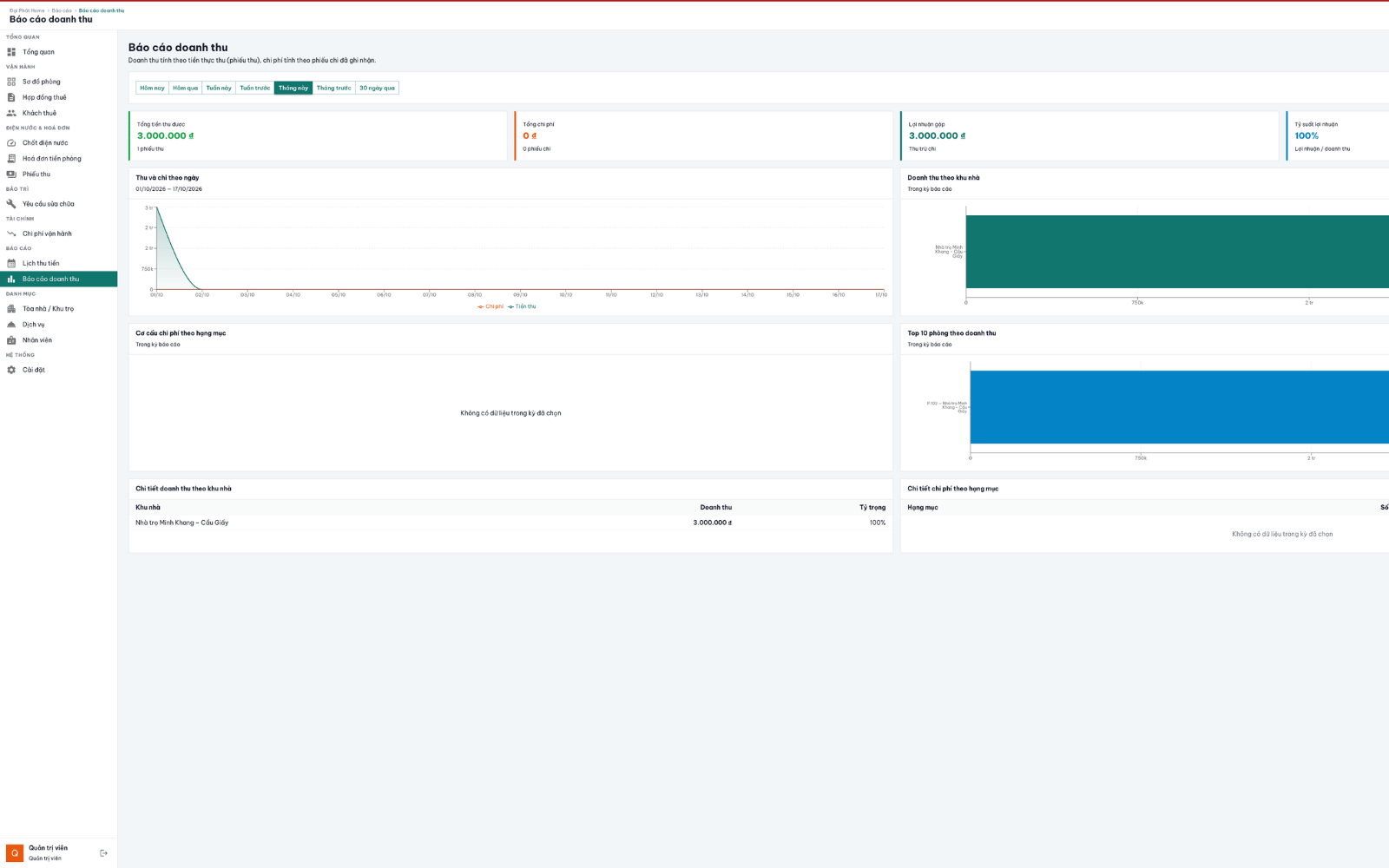Click the blue P.102 revenue bar
The height and width of the screenshot is (868, 1389).
click(1180, 407)
